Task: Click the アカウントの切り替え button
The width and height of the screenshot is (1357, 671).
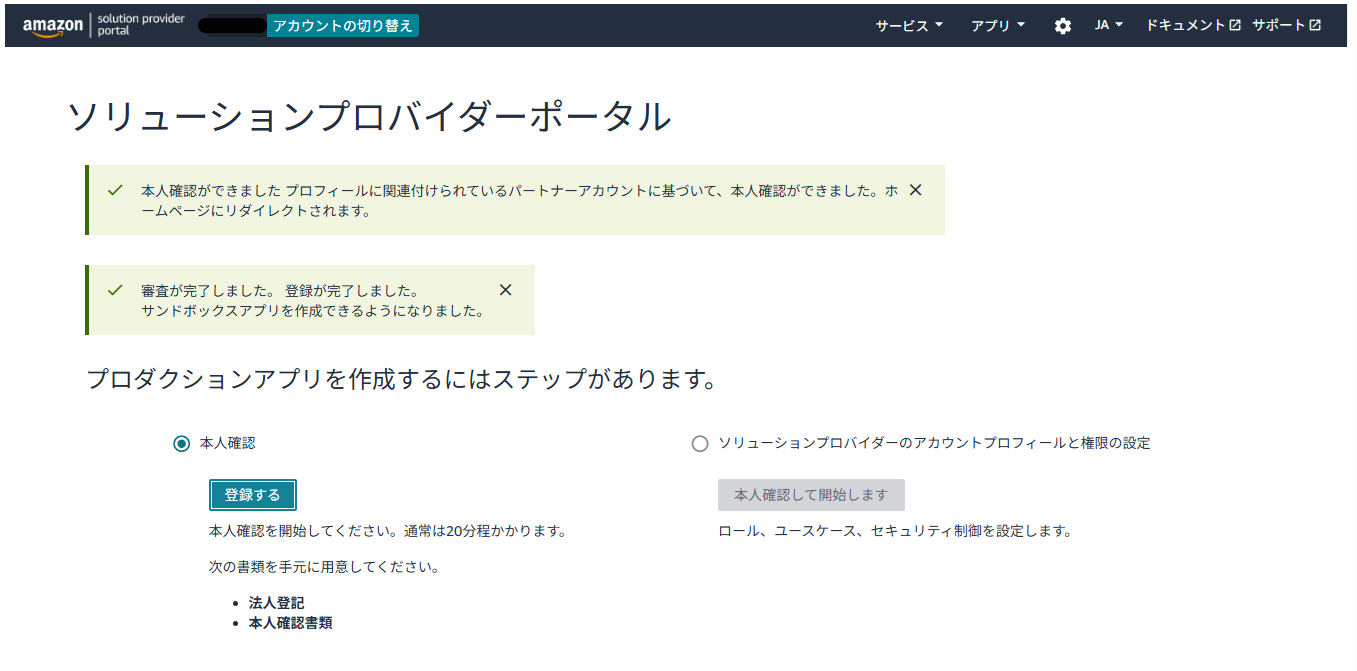Action: [343, 26]
